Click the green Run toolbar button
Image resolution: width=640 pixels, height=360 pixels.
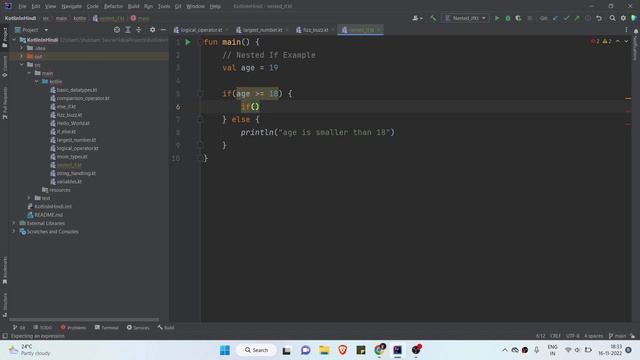click(497, 18)
